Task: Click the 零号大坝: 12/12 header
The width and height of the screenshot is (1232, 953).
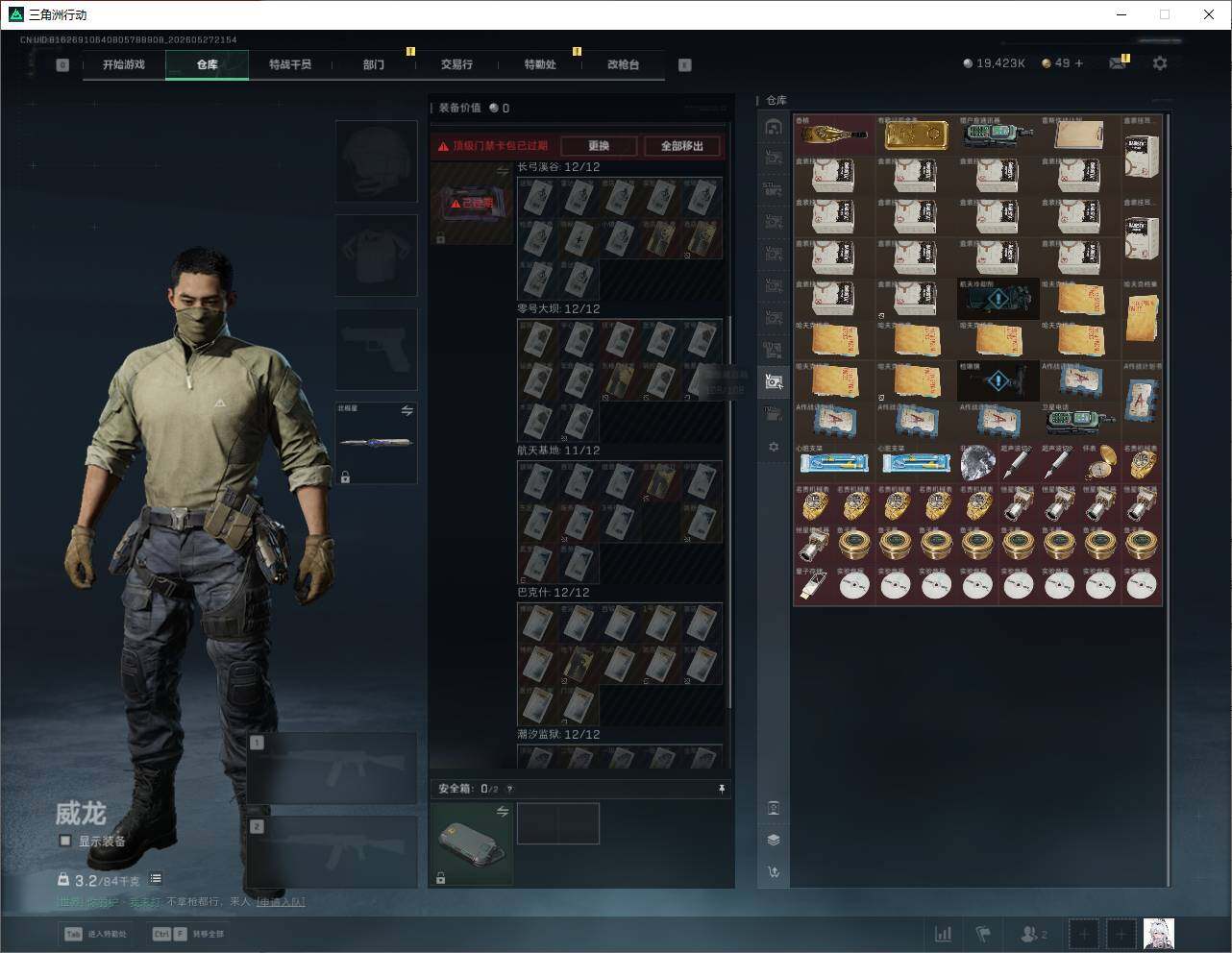Action: pyautogui.click(x=558, y=309)
